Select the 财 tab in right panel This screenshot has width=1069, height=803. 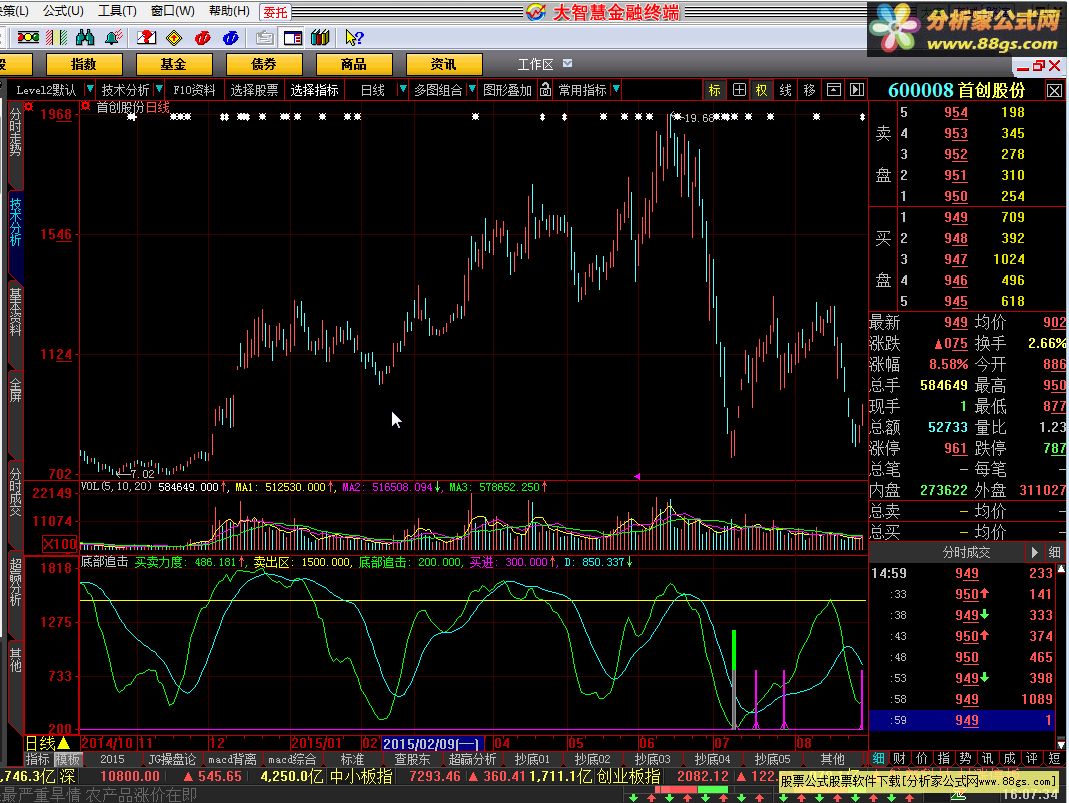tap(900, 758)
